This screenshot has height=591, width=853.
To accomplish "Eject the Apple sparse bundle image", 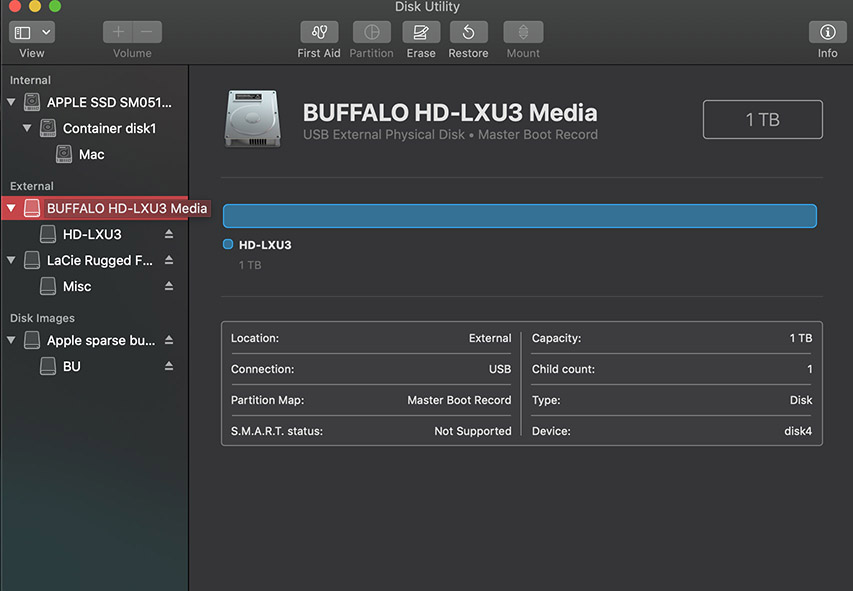I will [x=169, y=340].
